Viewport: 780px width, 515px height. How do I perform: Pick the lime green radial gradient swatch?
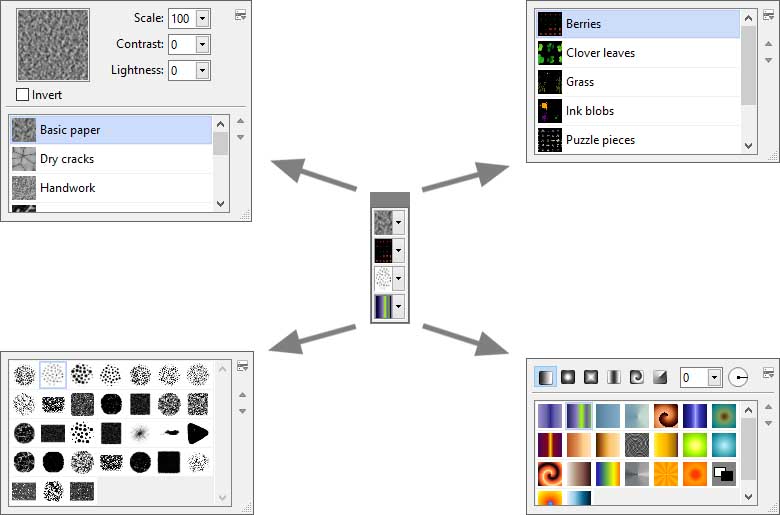695,445
